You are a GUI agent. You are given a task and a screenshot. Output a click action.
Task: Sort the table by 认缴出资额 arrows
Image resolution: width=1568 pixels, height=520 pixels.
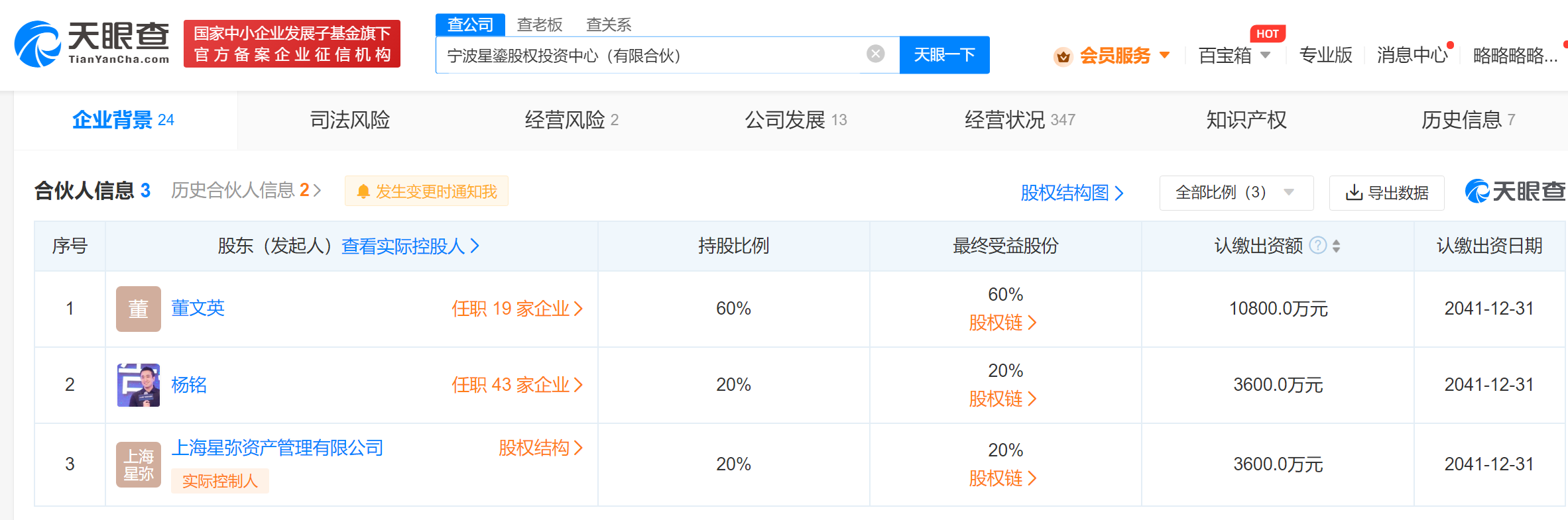(1336, 246)
